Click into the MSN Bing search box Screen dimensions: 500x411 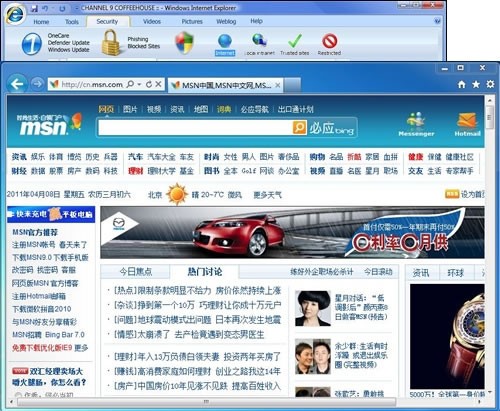[195, 127]
